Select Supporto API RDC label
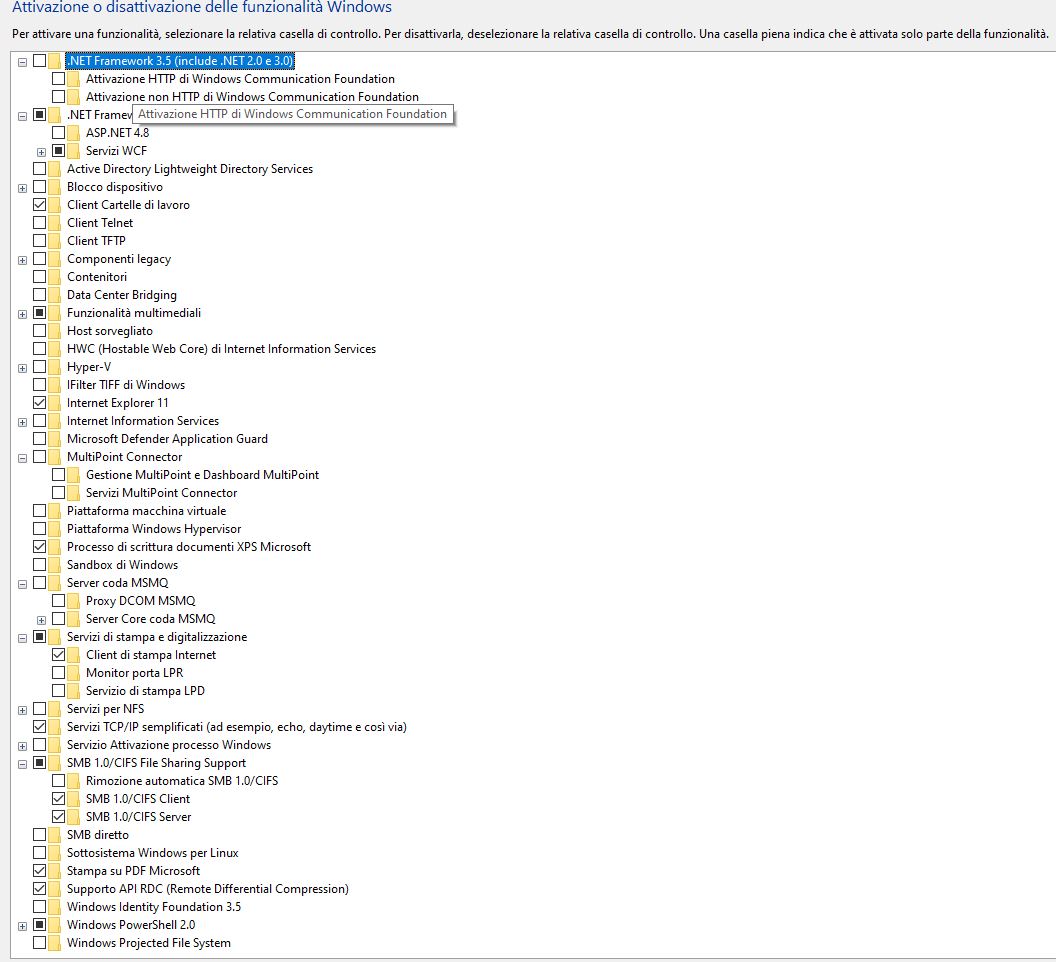The height and width of the screenshot is (962, 1056). click(x=208, y=889)
